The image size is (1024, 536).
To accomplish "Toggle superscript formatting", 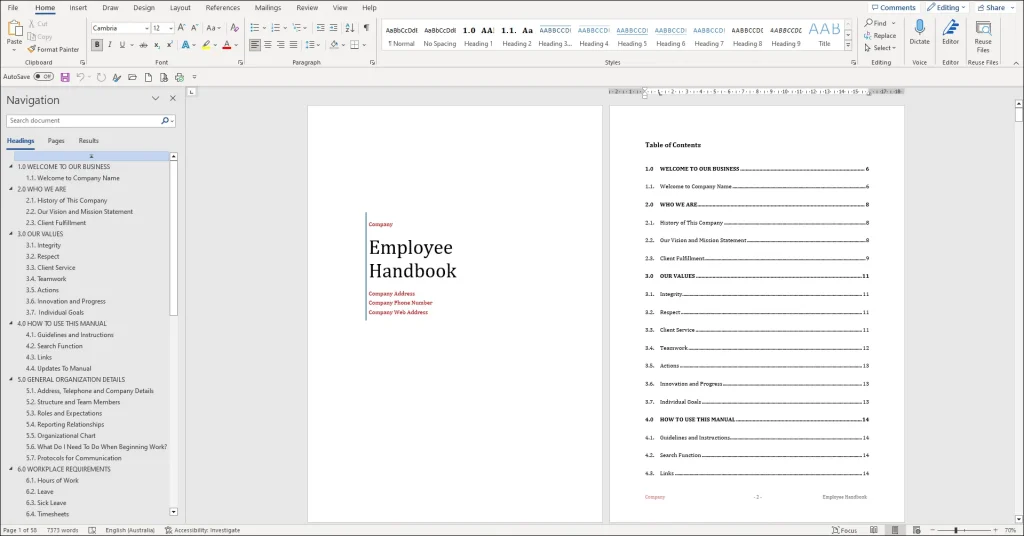I will point(169,45).
